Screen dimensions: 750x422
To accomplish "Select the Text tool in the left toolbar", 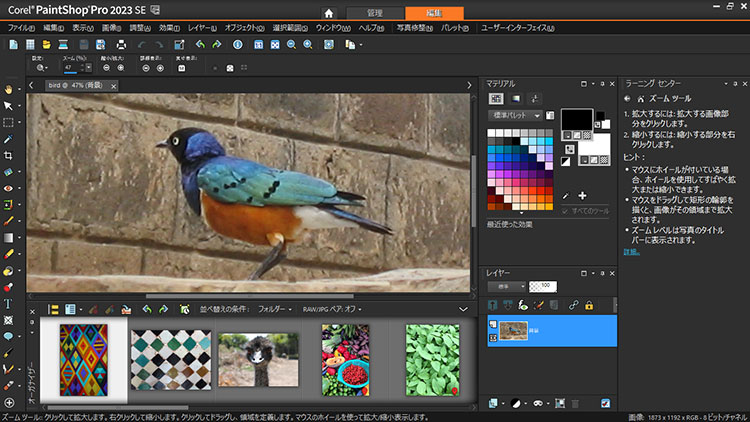I will point(9,303).
